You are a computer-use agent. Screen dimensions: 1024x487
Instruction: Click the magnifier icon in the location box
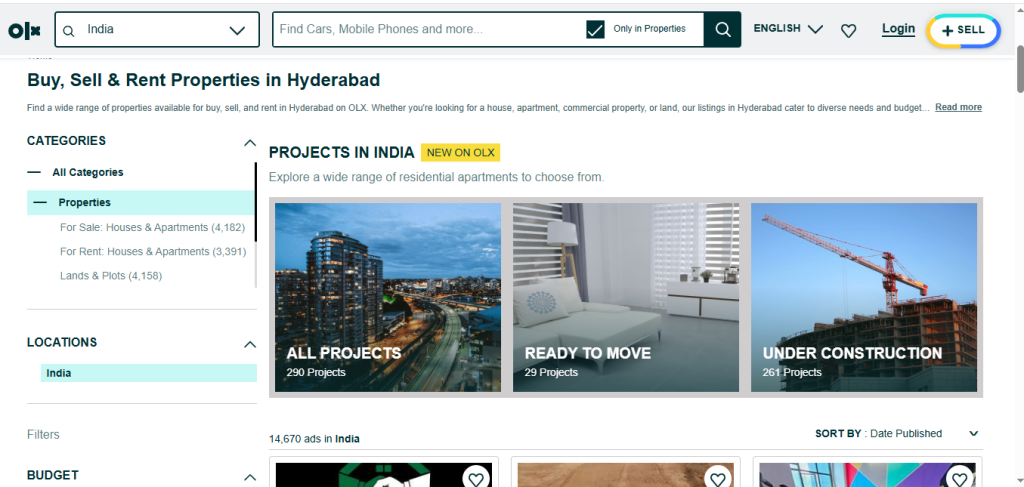coord(69,30)
